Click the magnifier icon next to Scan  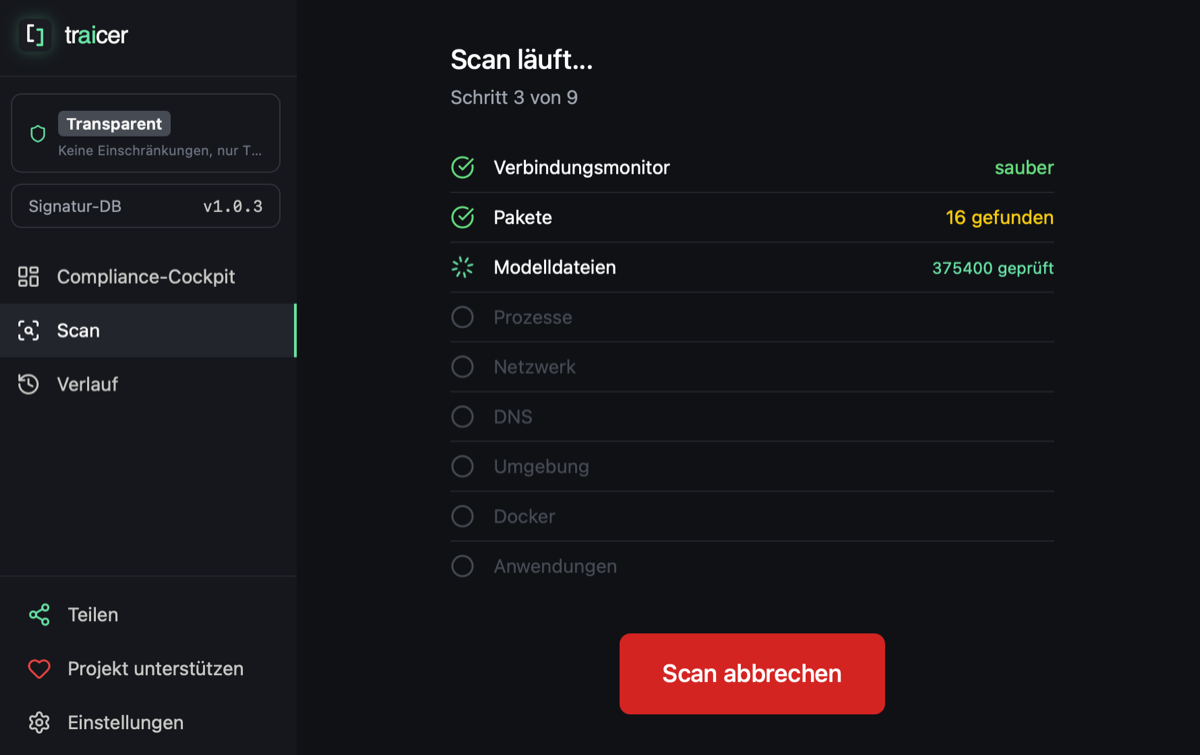point(31,330)
